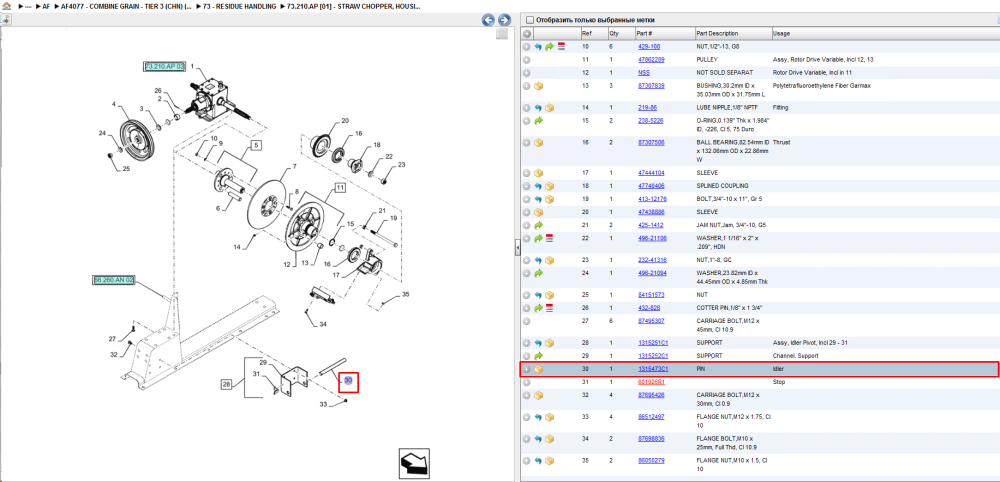The height and width of the screenshot is (482, 1000).
Task: Open the AF breadcrumb item
Action: pyautogui.click(x=46, y=6)
